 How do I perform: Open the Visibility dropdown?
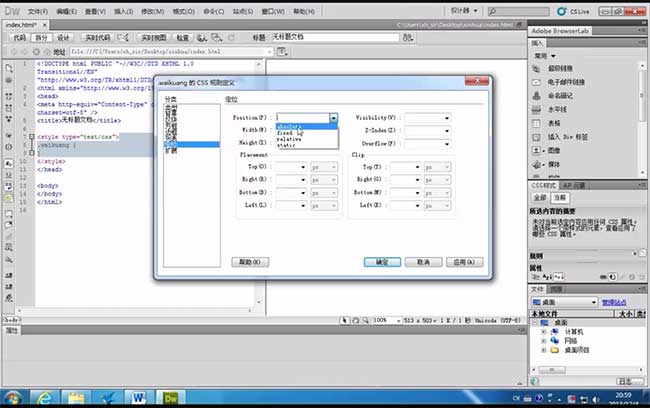pyautogui.click(x=447, y=117)
